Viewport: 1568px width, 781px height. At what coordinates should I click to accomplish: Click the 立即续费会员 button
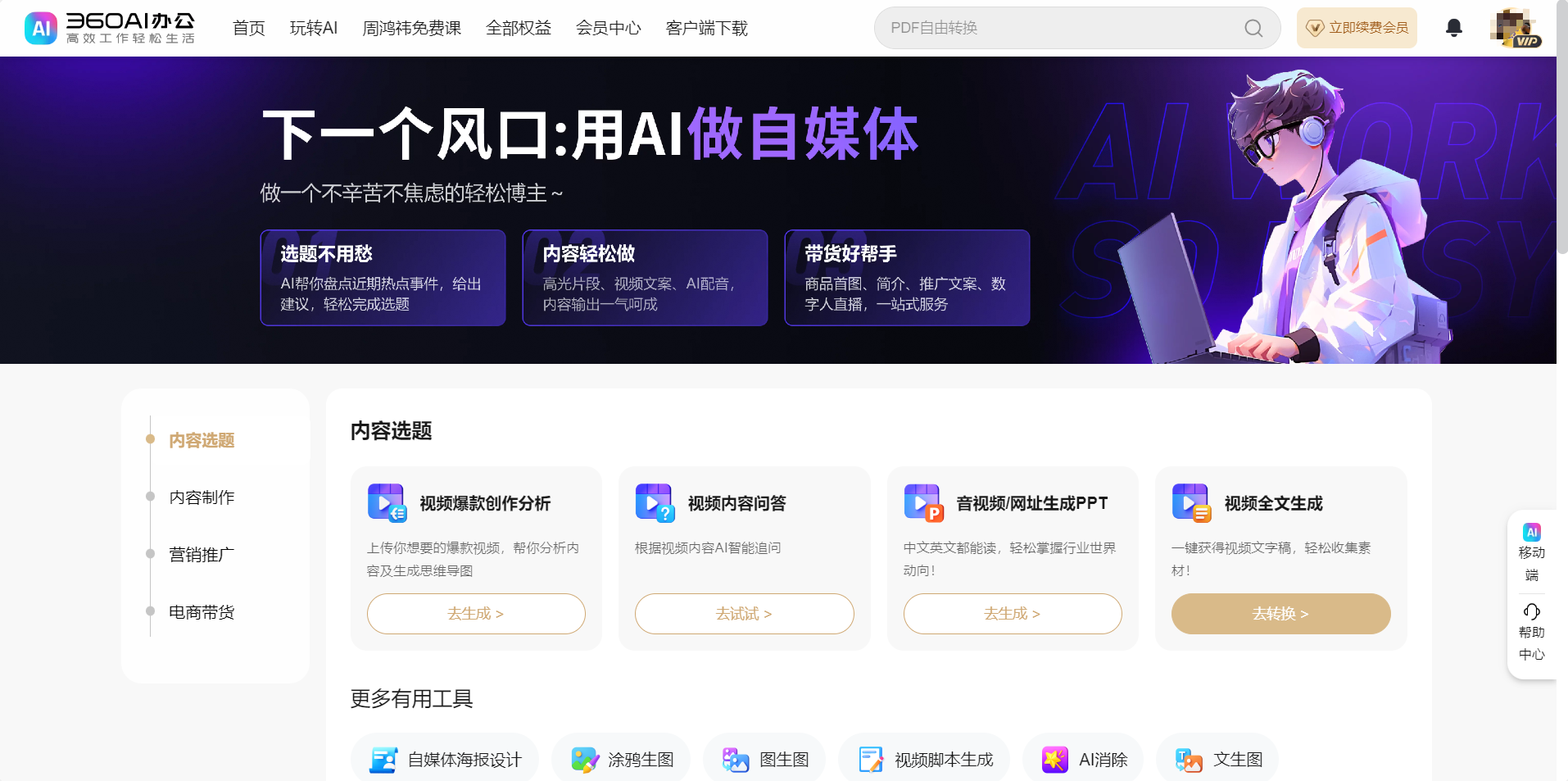pyautogui.click(x=1357, y=28)
